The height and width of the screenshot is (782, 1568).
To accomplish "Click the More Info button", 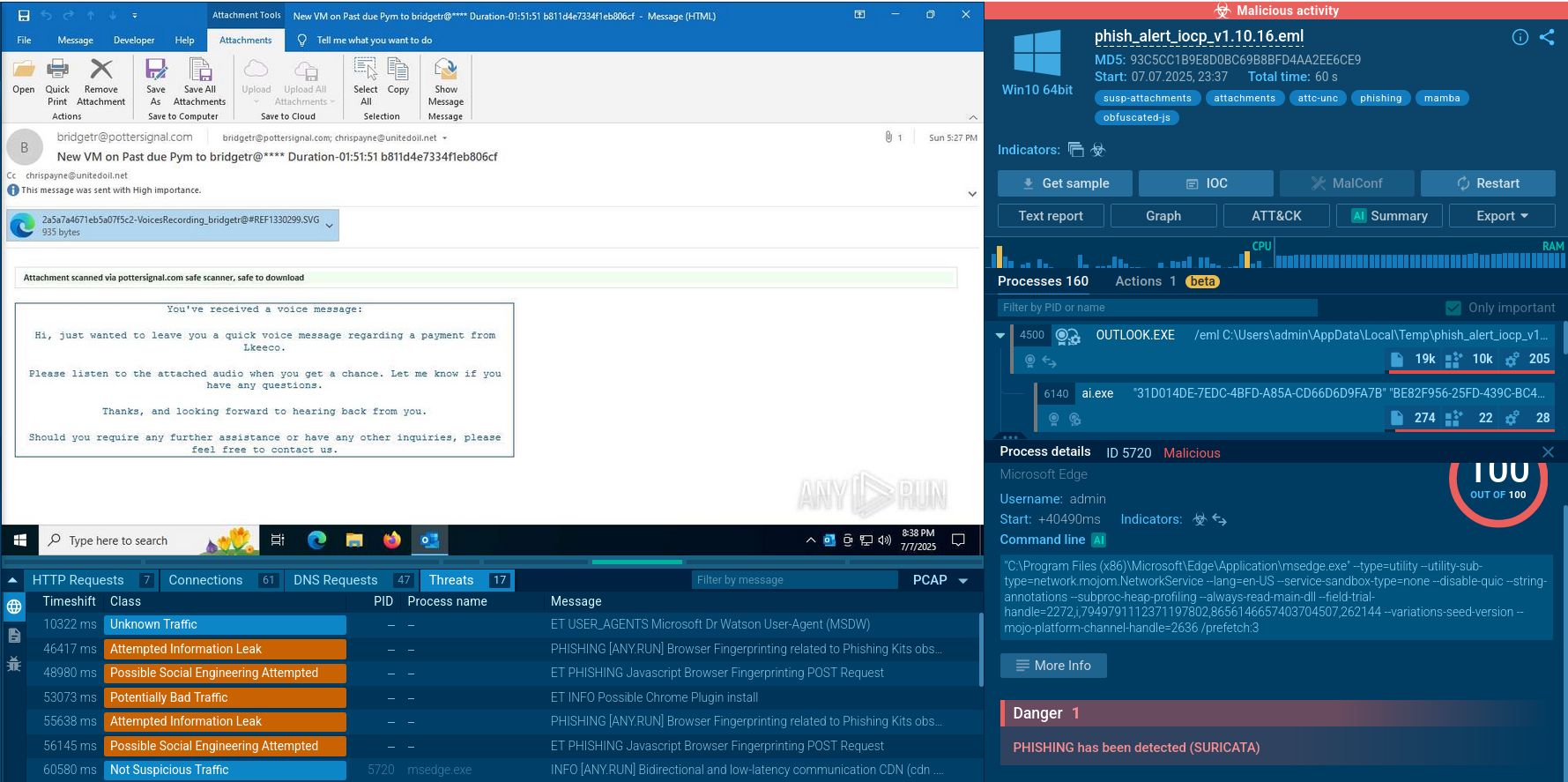I will [1053, 666].
